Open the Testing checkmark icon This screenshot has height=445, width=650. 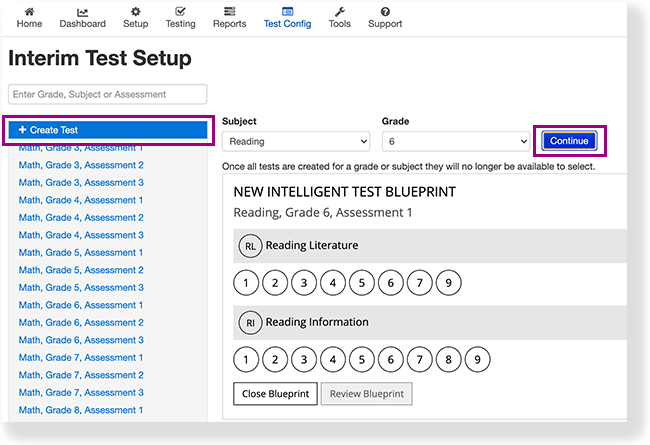pyautogui.click(x=180, y=12)
